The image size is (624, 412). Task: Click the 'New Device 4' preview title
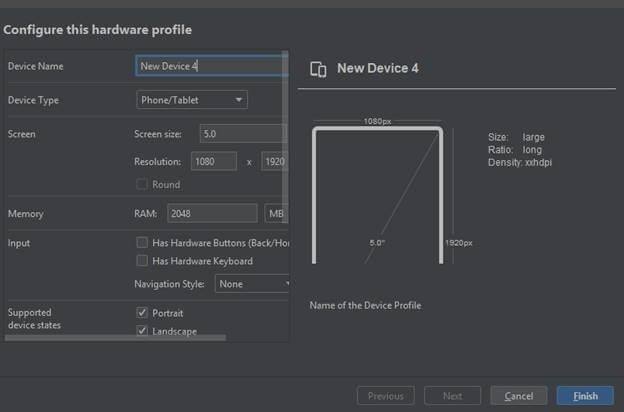coord(378,68)
